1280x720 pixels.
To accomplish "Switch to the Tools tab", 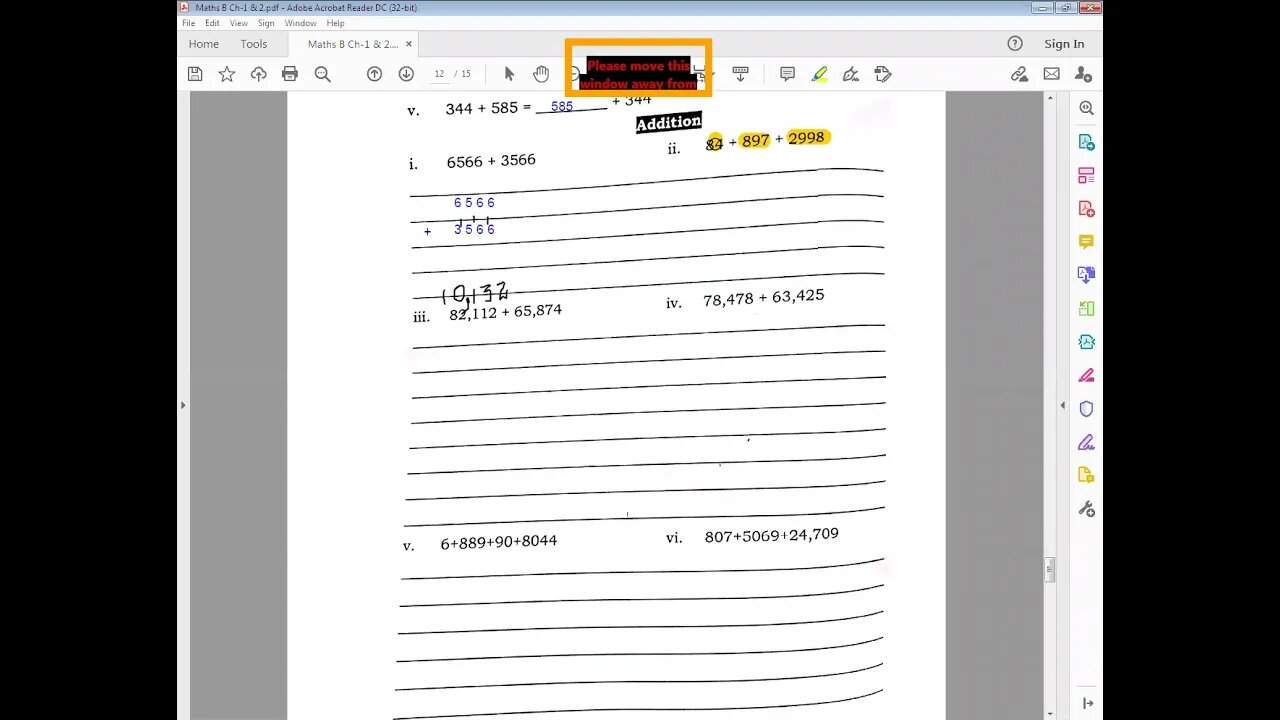I will [x=254, y=44].
